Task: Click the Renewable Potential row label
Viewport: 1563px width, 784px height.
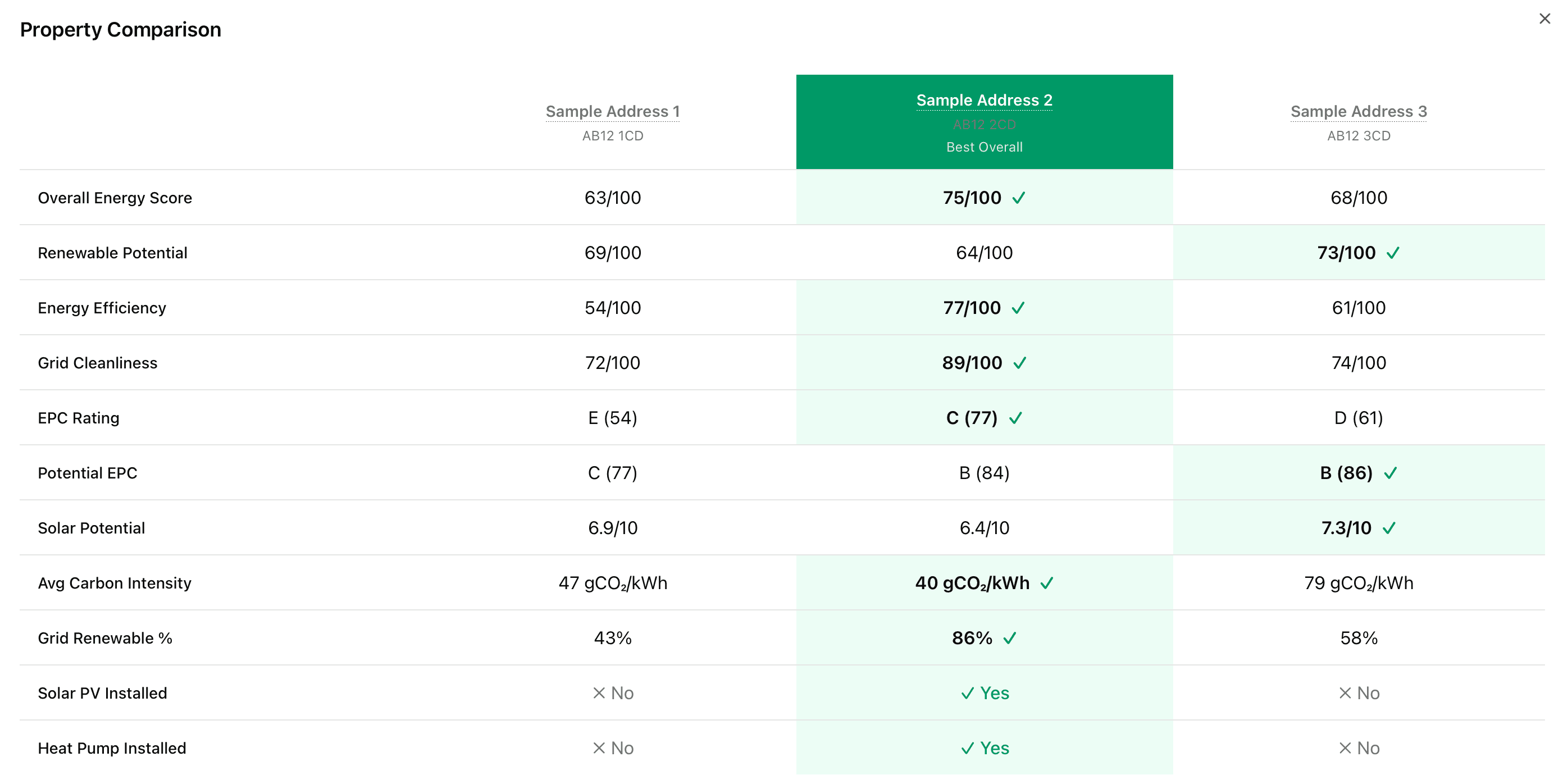Action: coord(112,253)
